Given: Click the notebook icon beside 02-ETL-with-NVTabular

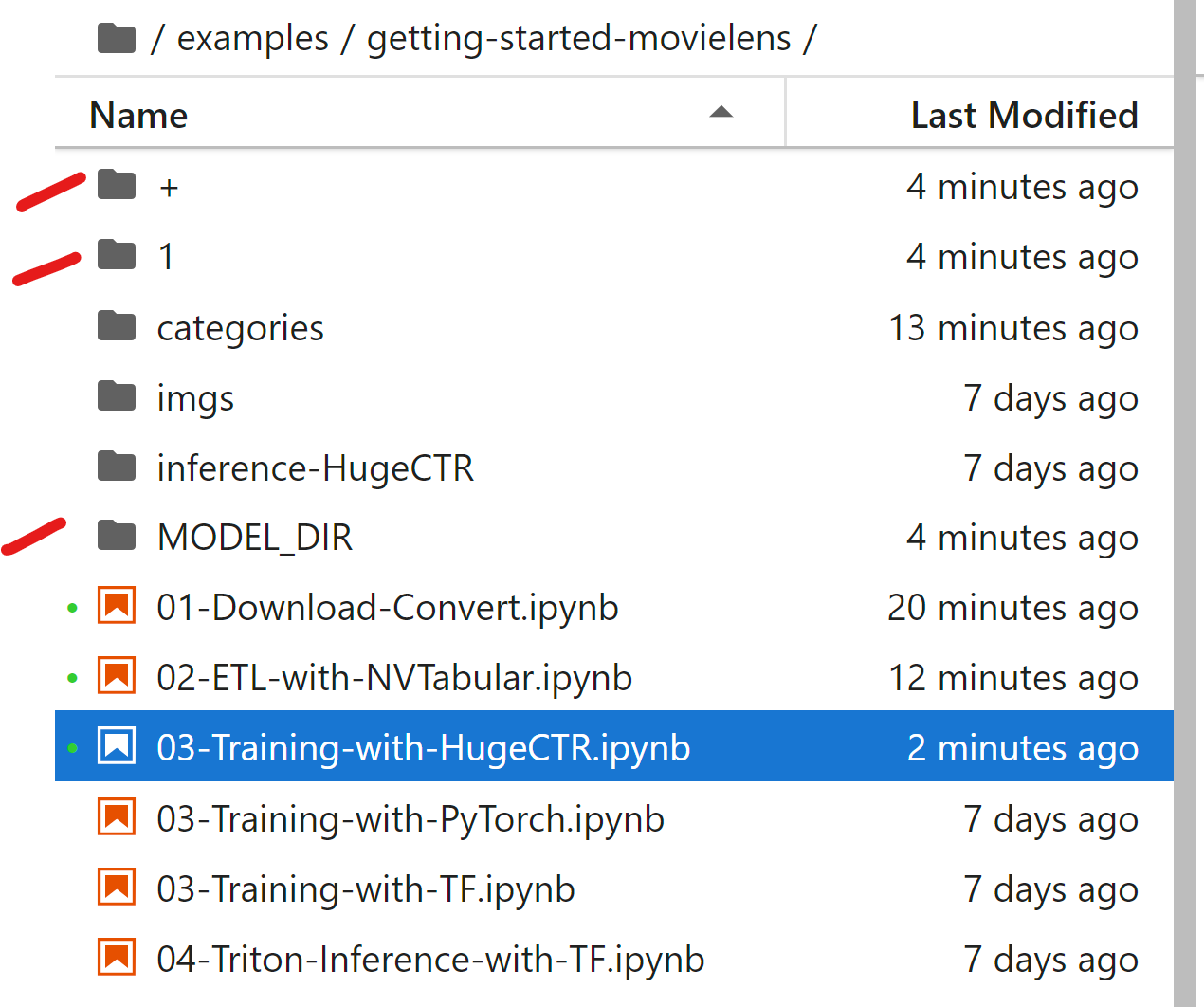Looking at the screenshot, I should pos(116,675).
